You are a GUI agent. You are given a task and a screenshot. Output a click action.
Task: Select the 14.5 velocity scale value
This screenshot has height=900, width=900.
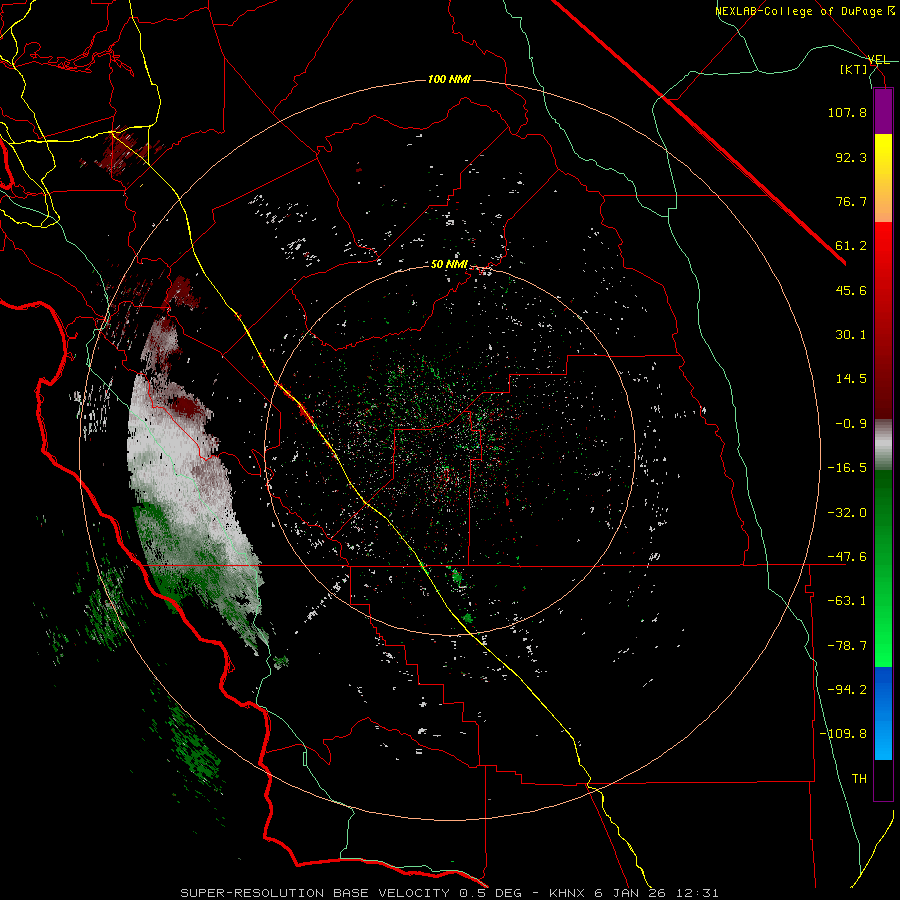pos(851,379)
